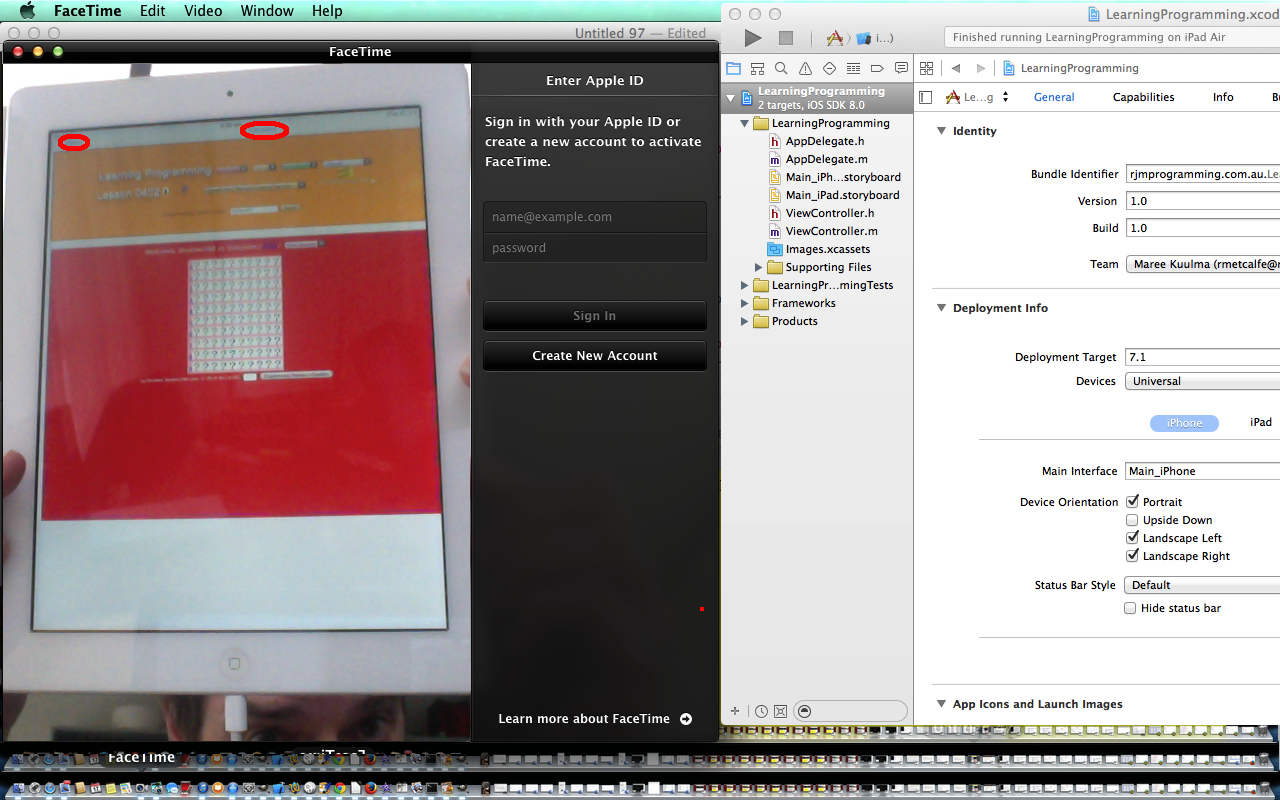Select the iPhone deployment segment

[x=1184, y=423]
